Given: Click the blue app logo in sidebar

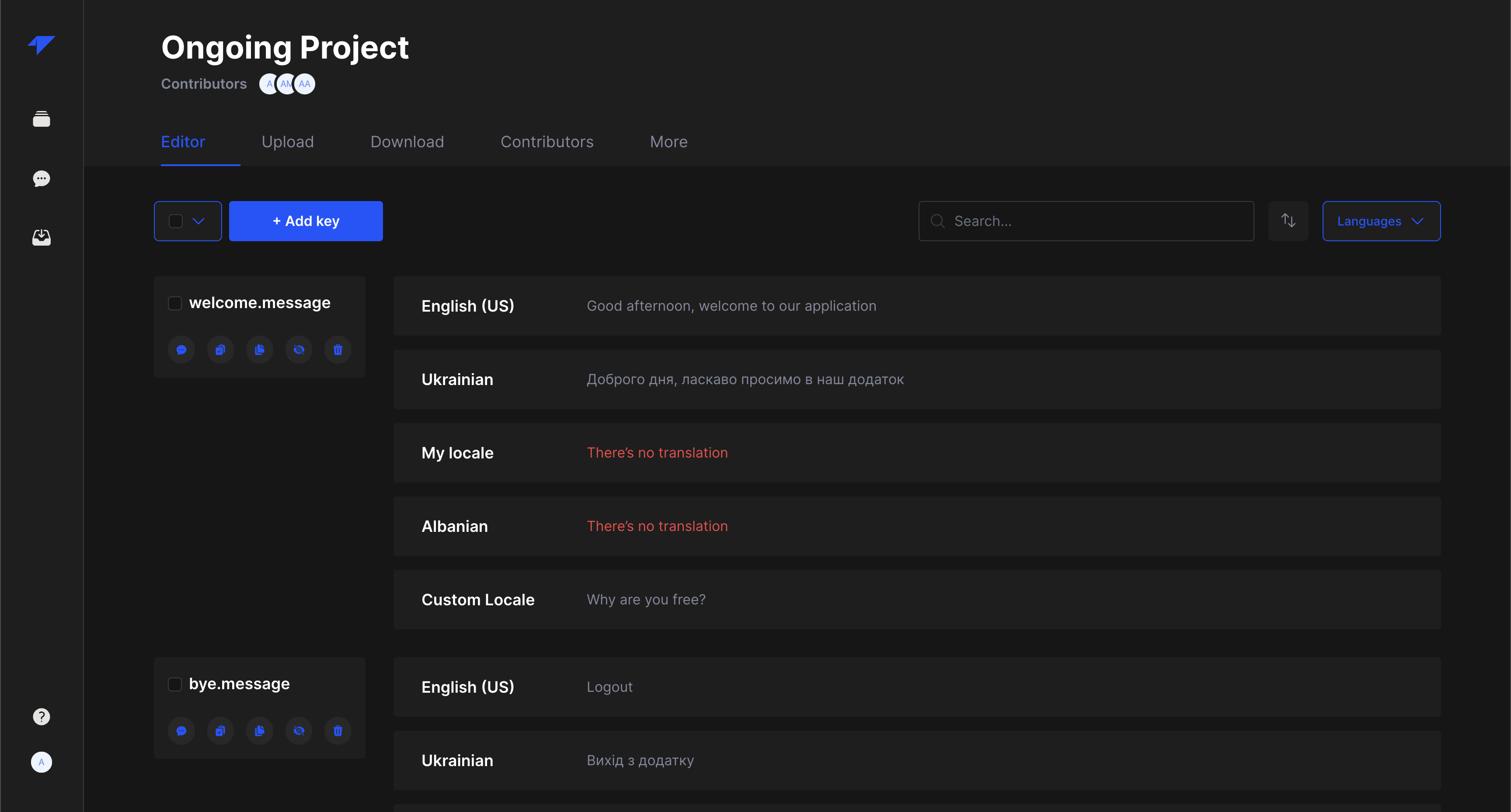Looking at the screenshot, I should point(41,45).
